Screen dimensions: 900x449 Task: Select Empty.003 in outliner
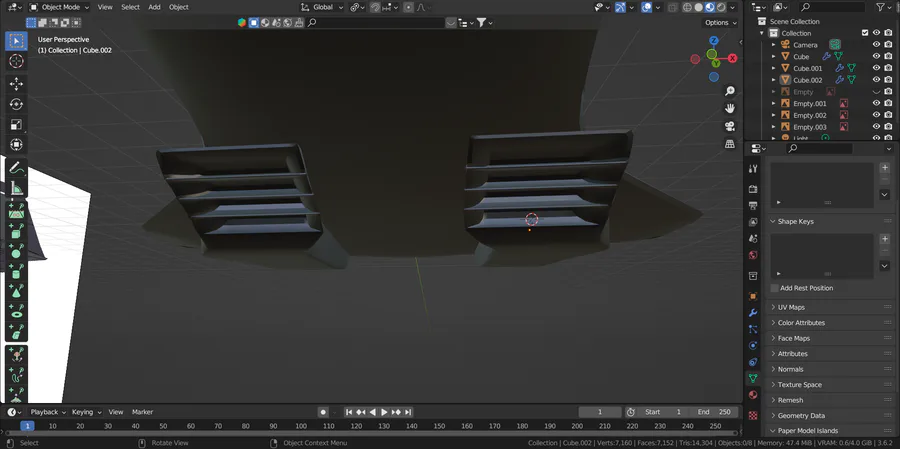click(x=809, y=127)
